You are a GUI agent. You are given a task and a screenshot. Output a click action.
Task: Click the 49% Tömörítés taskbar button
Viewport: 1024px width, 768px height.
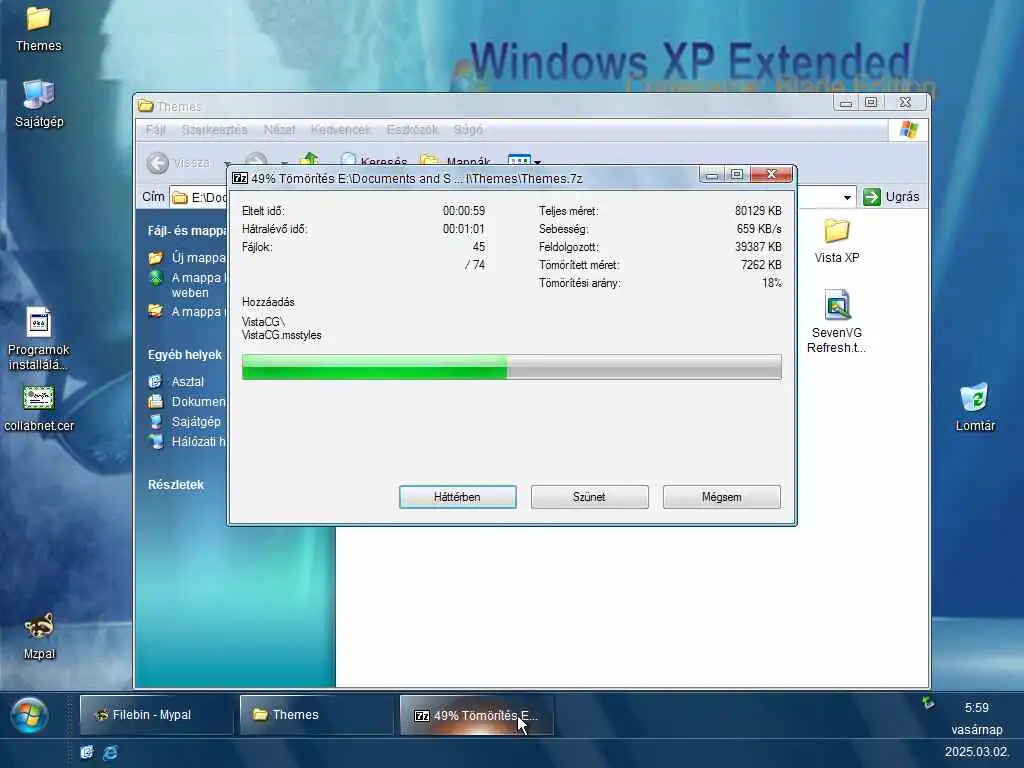(x=476, y=715)
